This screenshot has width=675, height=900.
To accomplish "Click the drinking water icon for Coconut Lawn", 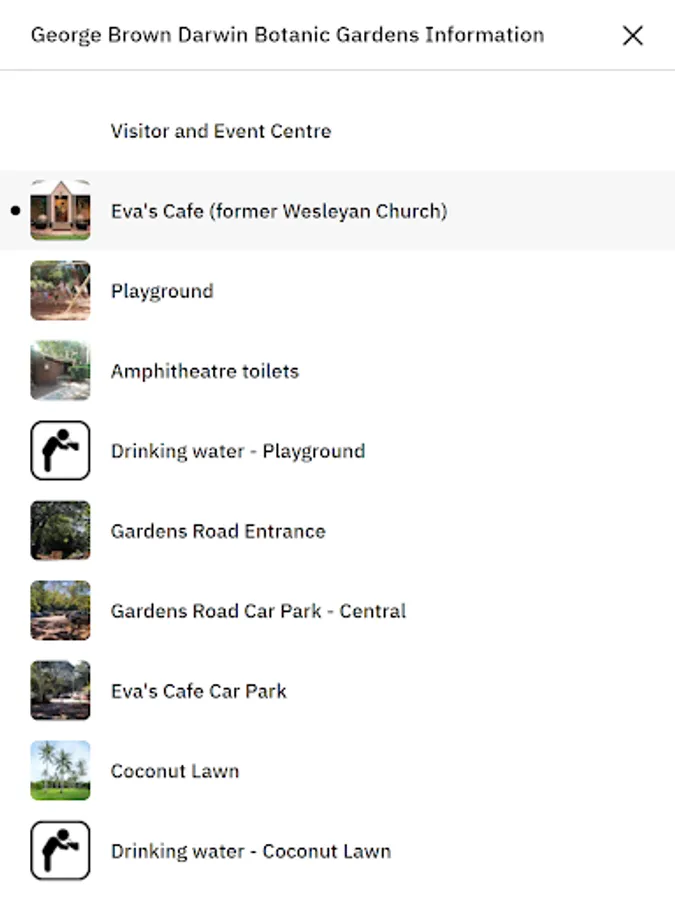I will [60, 851].
